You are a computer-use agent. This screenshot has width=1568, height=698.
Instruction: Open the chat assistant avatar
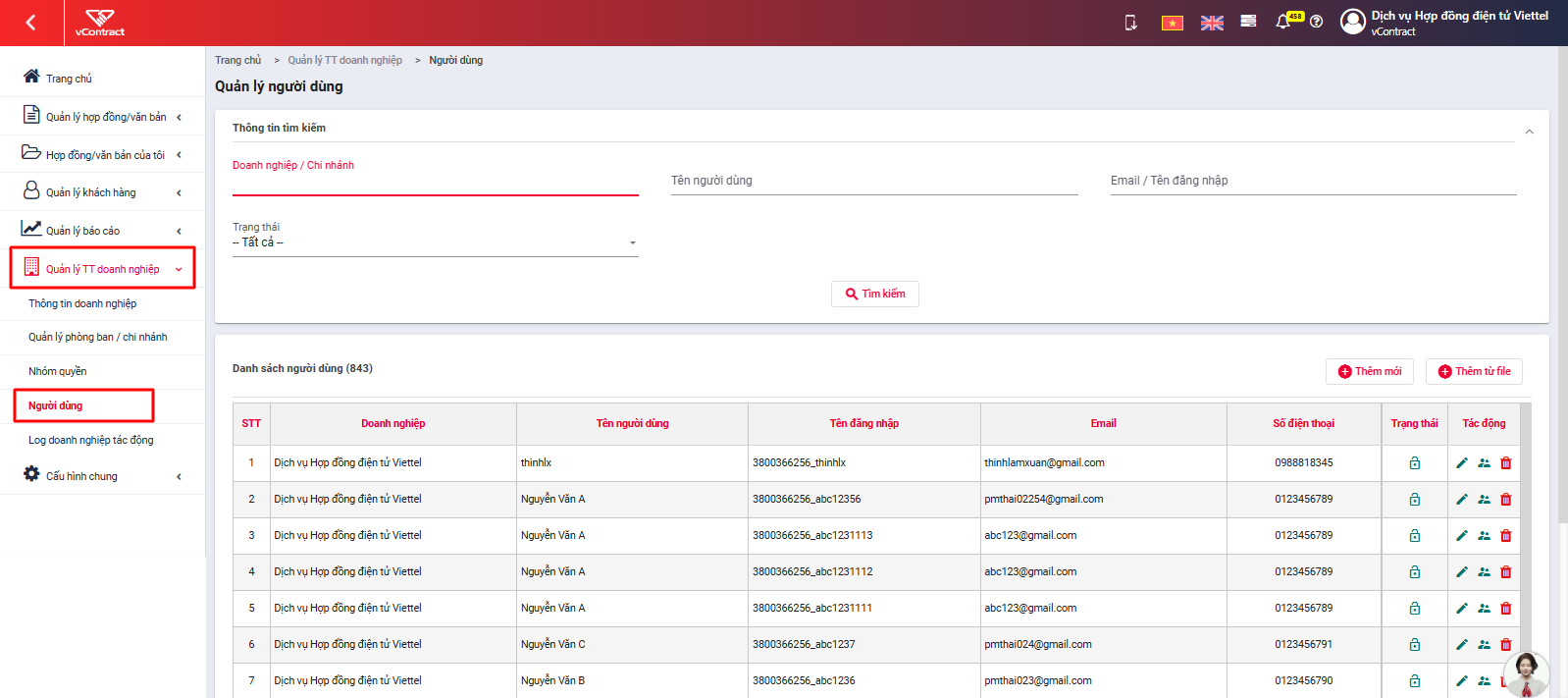[x=1526, y=673]
